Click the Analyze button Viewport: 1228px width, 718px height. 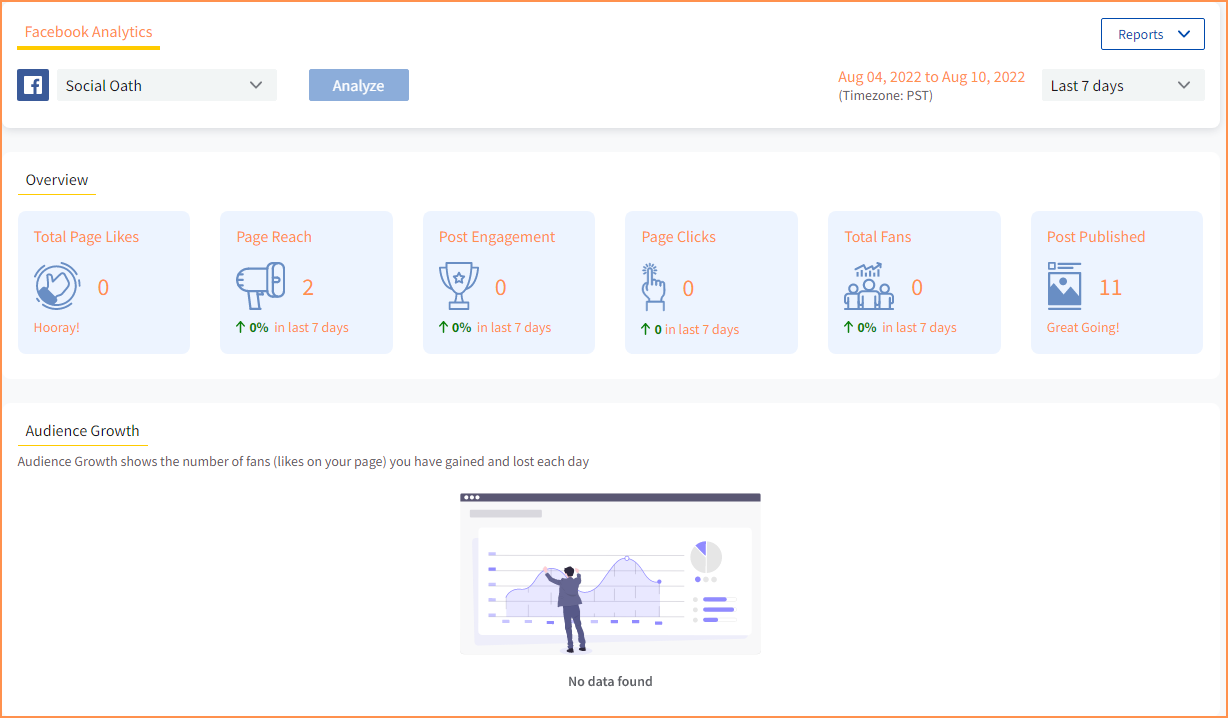[358, 85]
